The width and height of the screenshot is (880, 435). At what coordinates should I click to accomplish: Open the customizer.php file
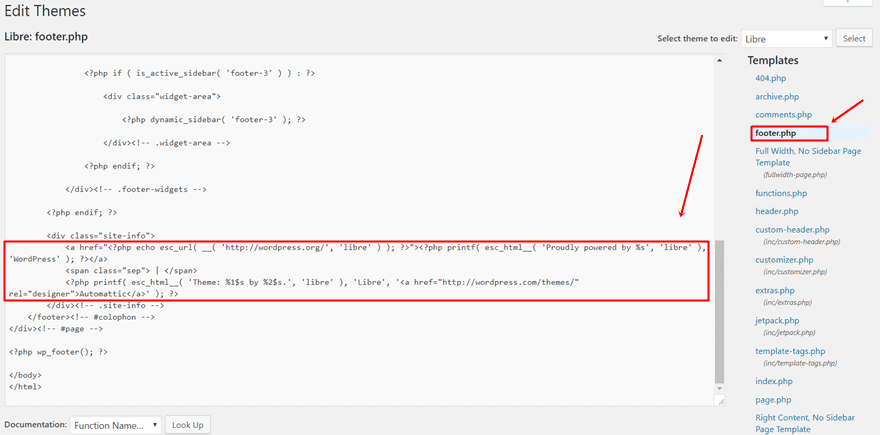tap(784, 260)
